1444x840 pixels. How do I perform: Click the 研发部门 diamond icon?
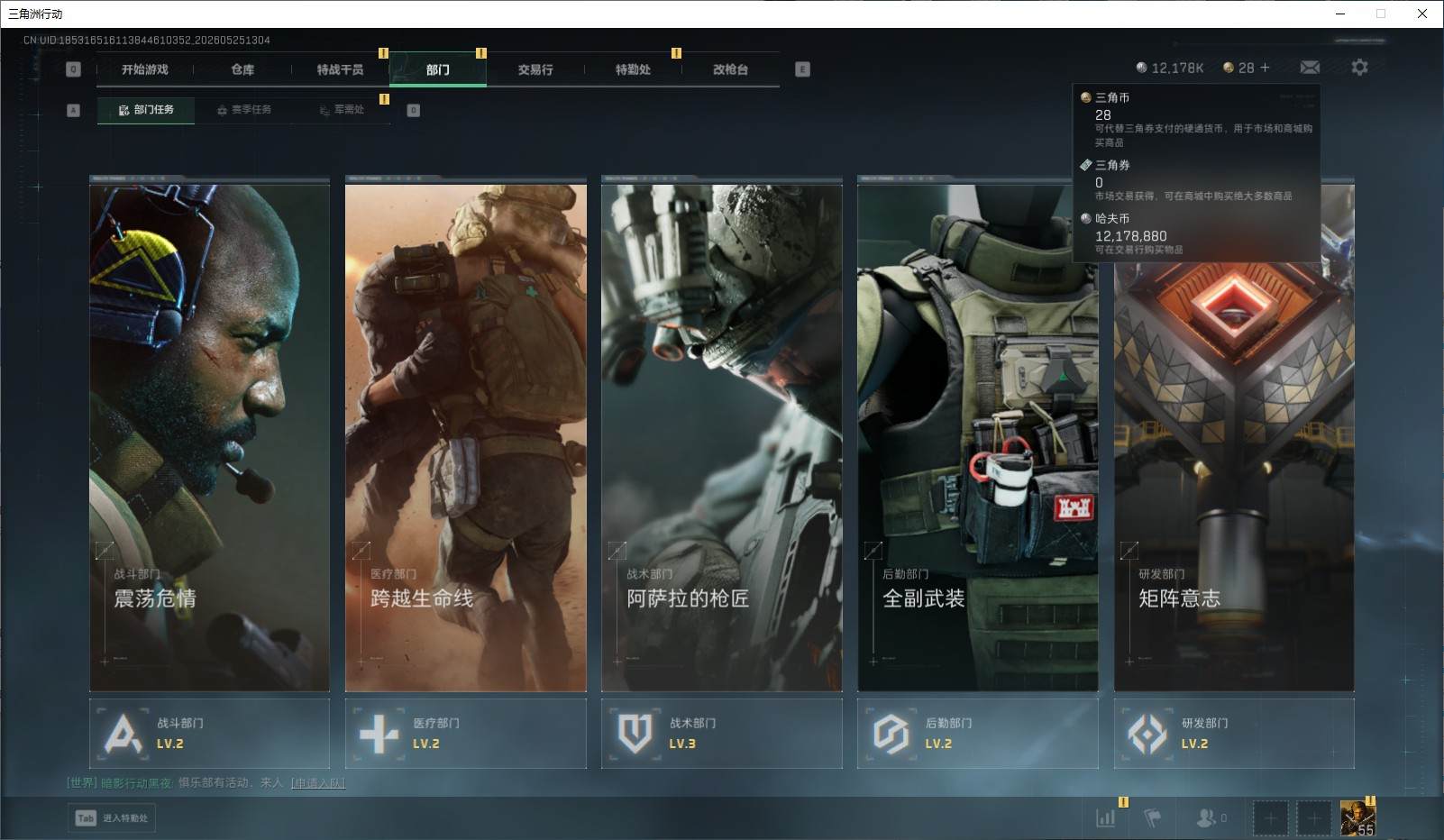[x=1147, y=734]
